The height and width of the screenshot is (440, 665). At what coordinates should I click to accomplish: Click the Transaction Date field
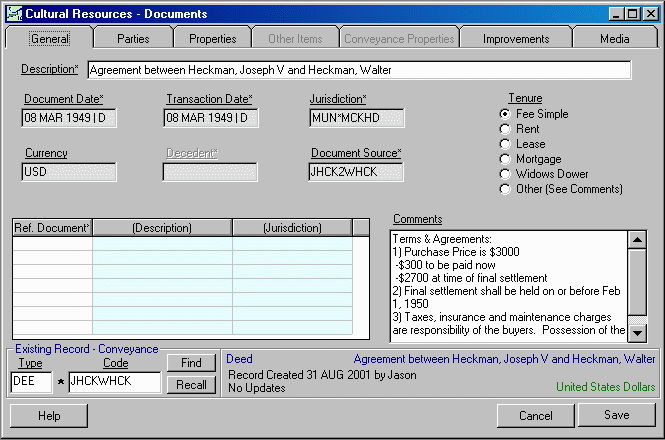[x=211, y=118]
